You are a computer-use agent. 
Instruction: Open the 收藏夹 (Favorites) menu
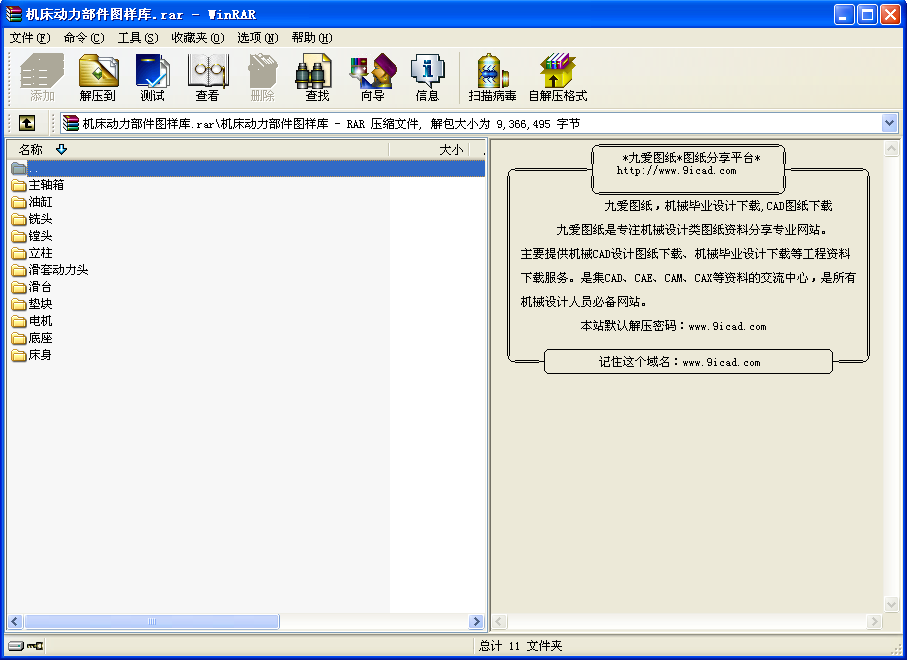(196, 38)
